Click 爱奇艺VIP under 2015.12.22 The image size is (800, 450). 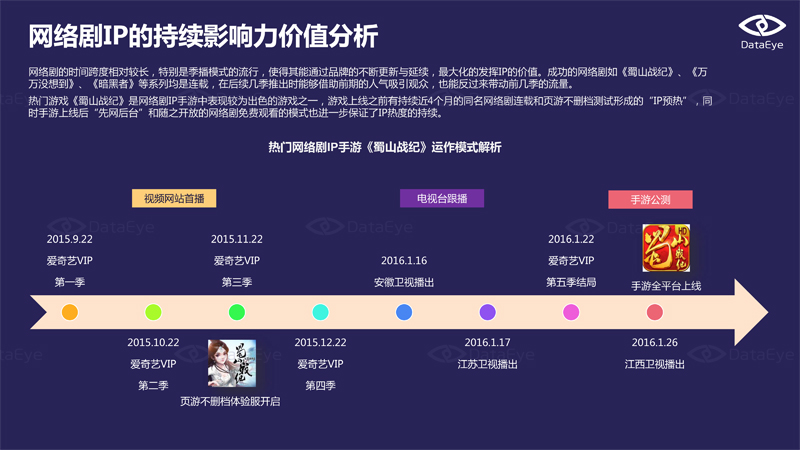[x=320, y=364]
